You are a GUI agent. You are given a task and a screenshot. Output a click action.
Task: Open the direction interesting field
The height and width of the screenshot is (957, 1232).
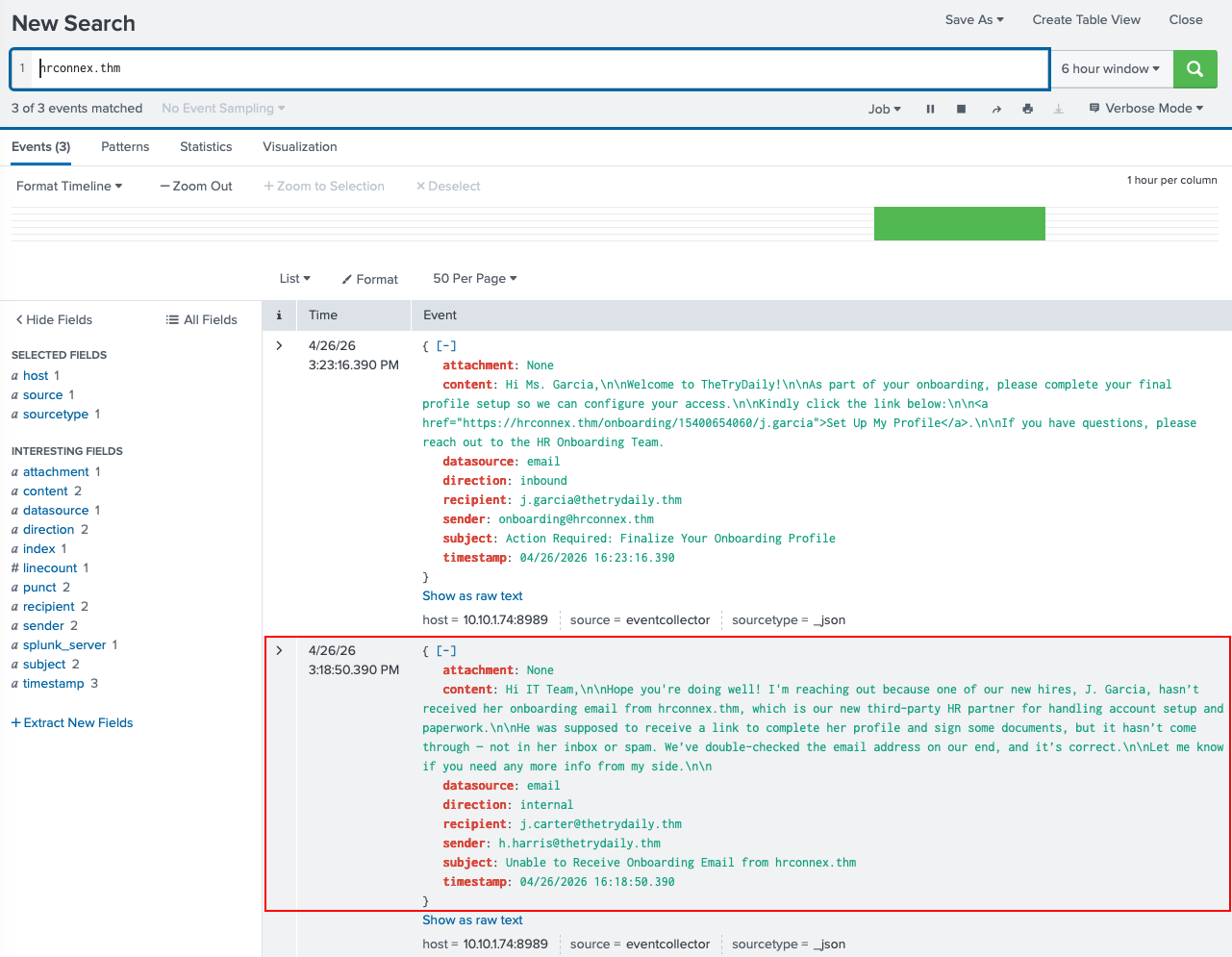point(48,529)
